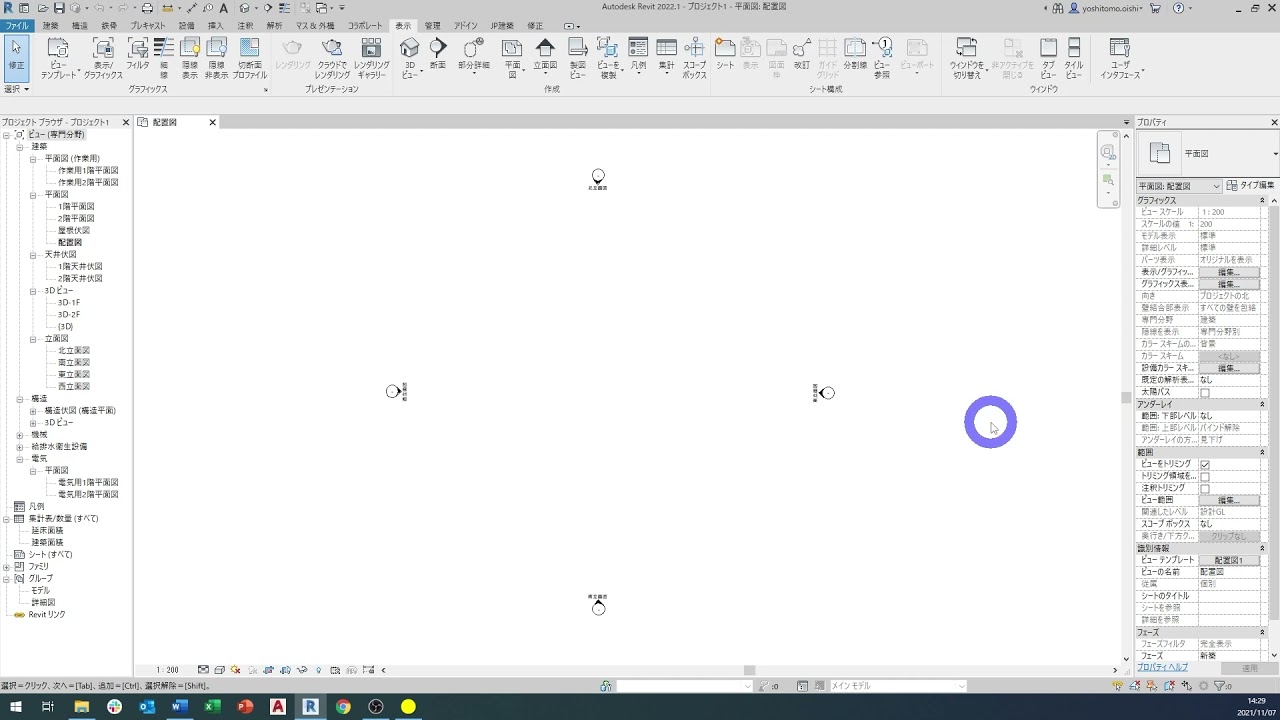Uncheck Crop View (ビューをトリミング) checkbox
The width and height of the screenshot is (1280, 720).
(x=1205, y=464)
